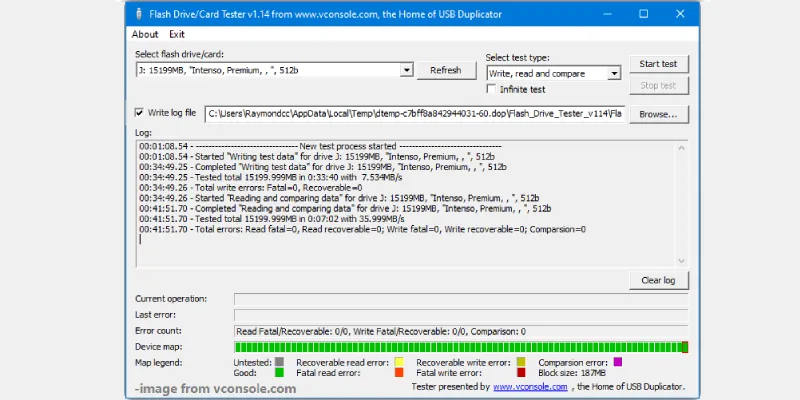
Task: Click the "Block size: 187MB" text
Action: tap(572, 373)
